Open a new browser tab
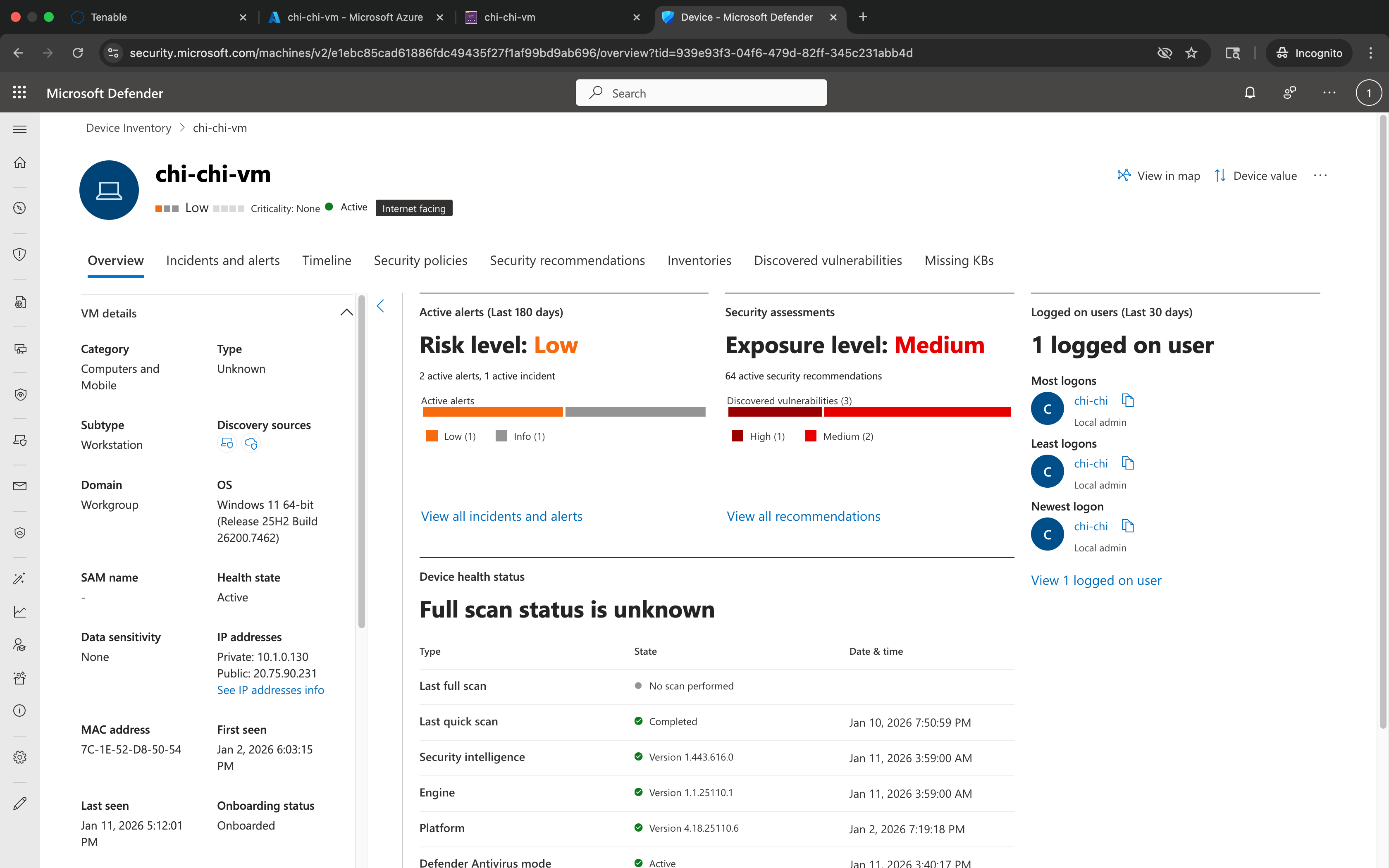 [863, 17]
